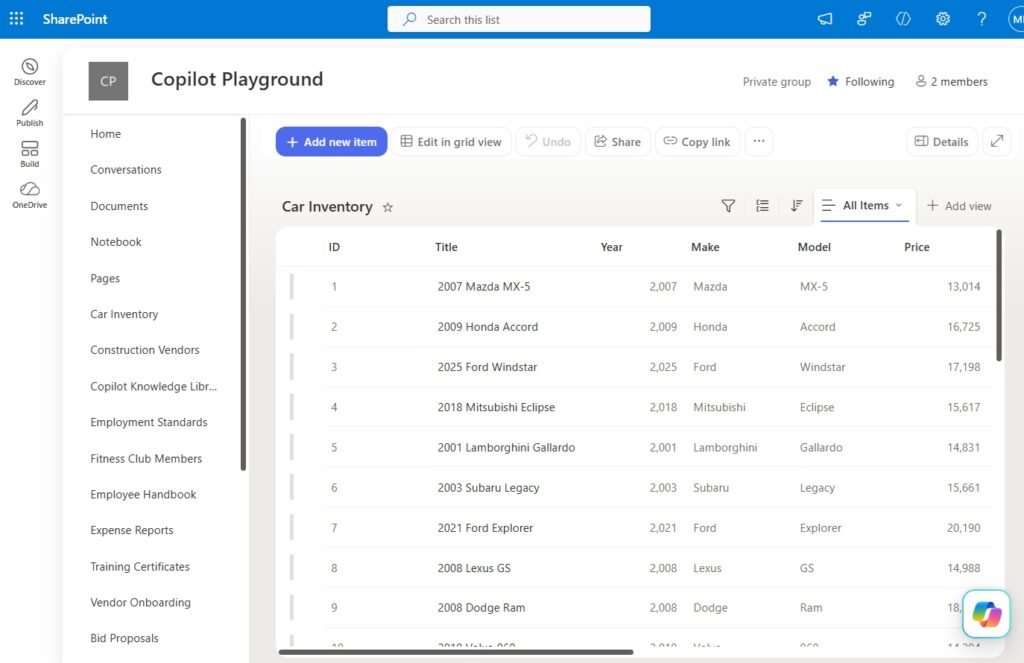Image resolution: width=1024 pixels, height=663 pixels.
Task: Open the app launcher waffle icon
Action: [x=16, y=19]
